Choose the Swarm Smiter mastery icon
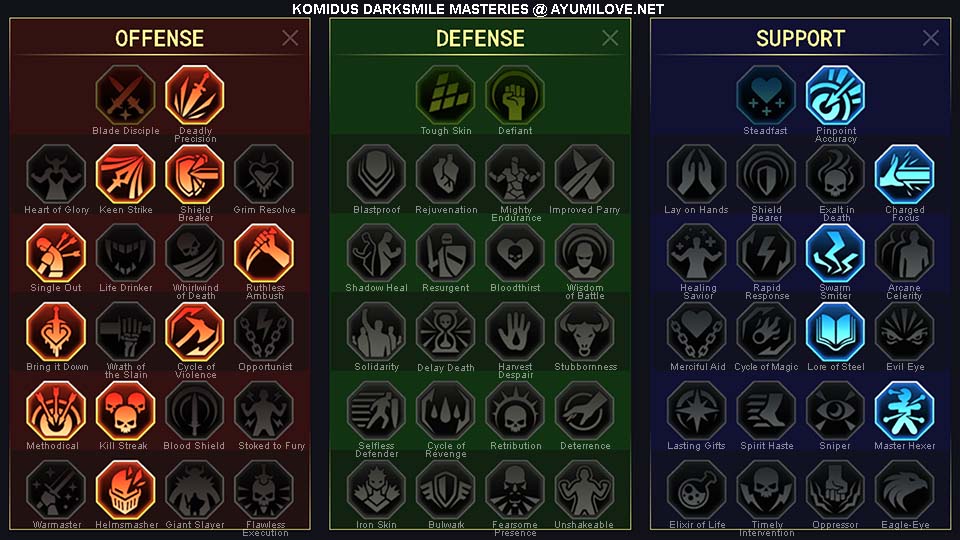 [x=835, y=253]
